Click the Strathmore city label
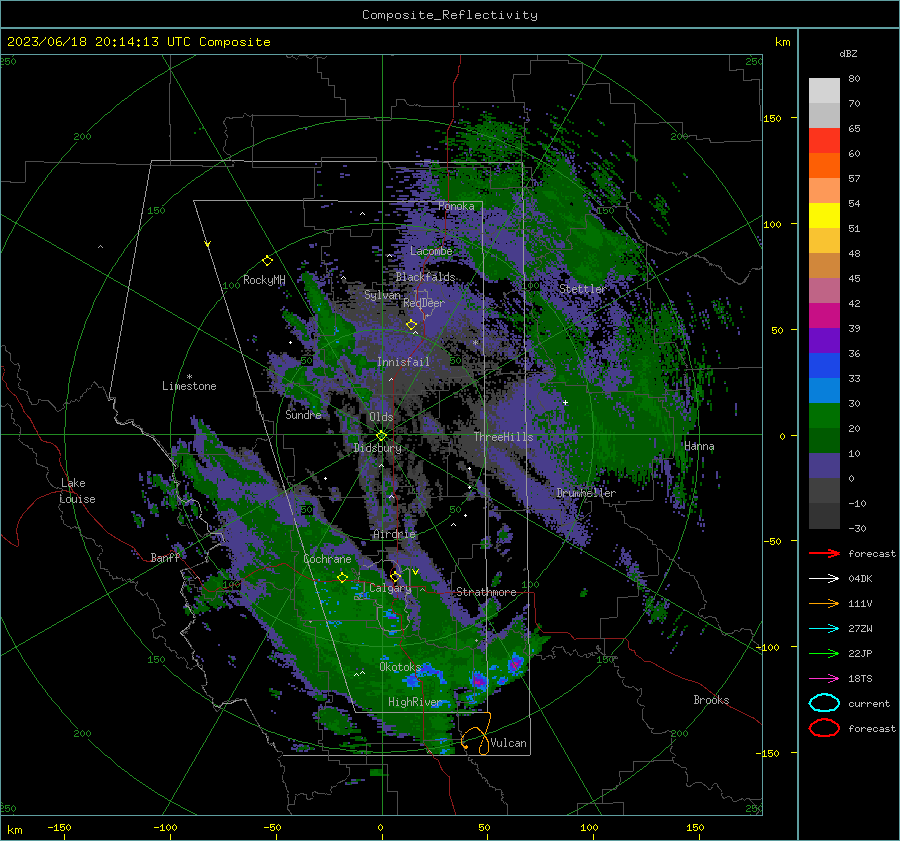Image resolution: width=900 pixels, height=841 pixels. click(x=486, y=592)
